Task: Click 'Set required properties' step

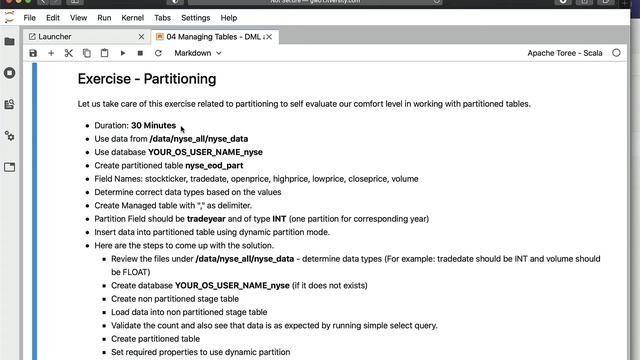Action: pos(200,352)
